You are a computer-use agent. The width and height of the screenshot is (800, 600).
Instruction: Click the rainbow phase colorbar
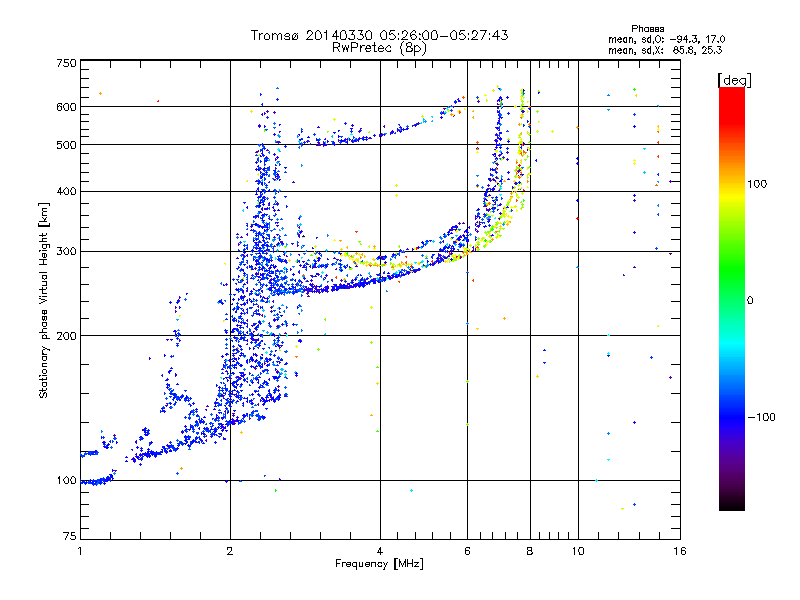tap(732, 299)
